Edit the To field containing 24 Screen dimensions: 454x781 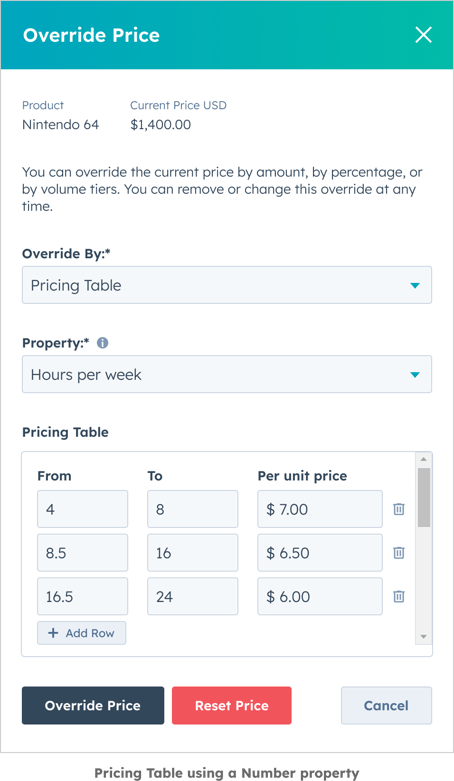click(x=192, y=596)
